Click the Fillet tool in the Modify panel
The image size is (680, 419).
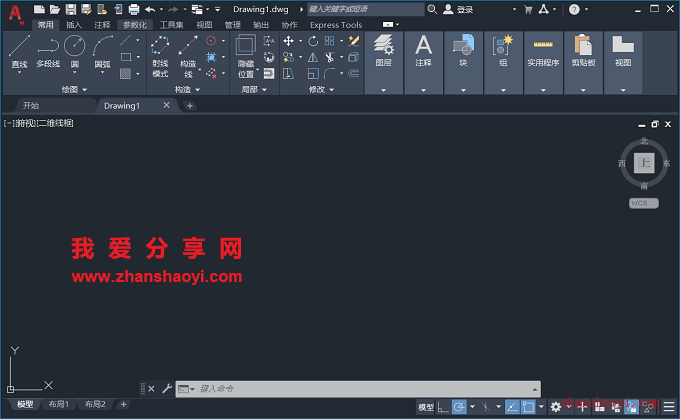pos(330,74)
